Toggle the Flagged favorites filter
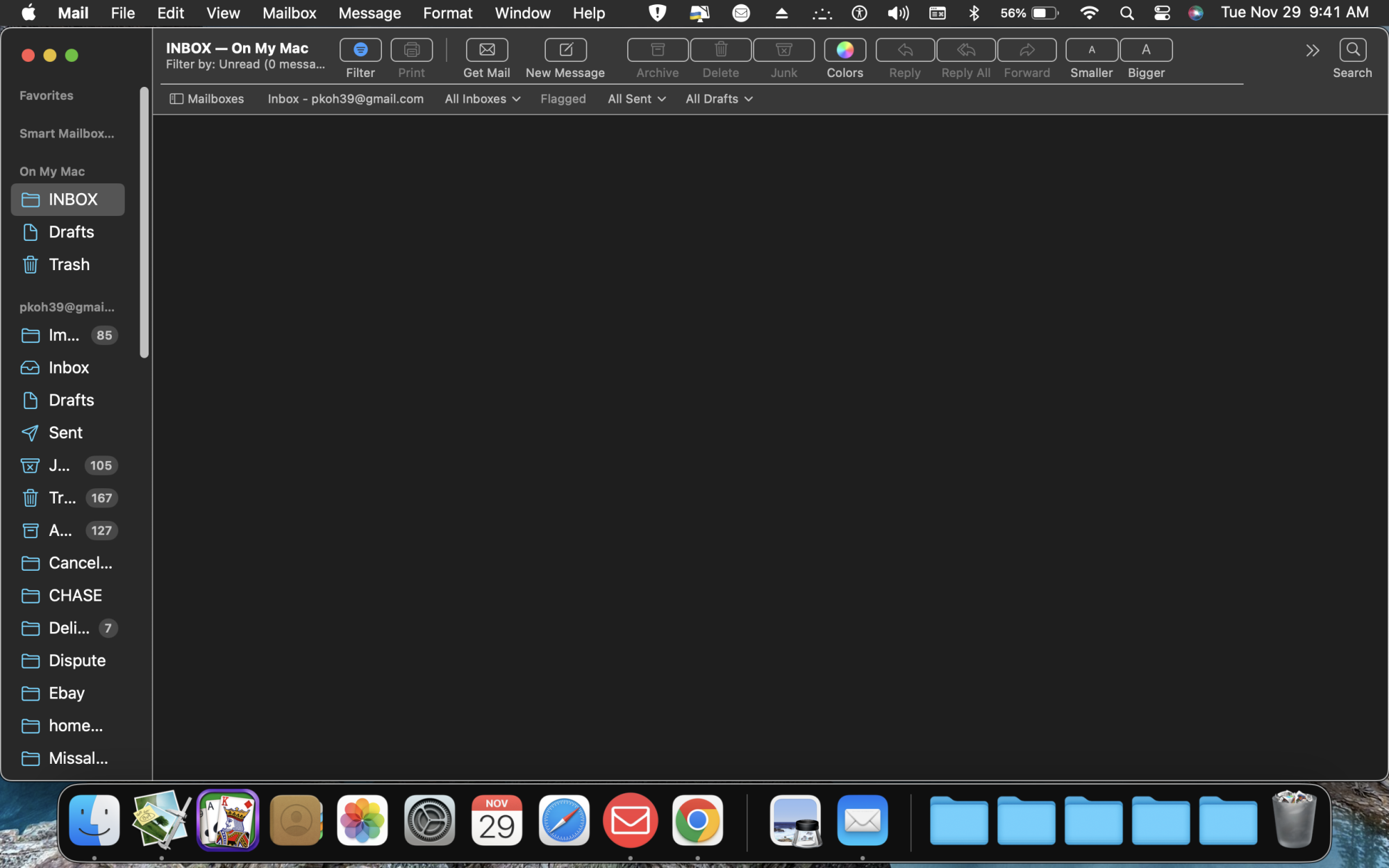The width and height of the screenshot is (1389, 868). [563, 99]
